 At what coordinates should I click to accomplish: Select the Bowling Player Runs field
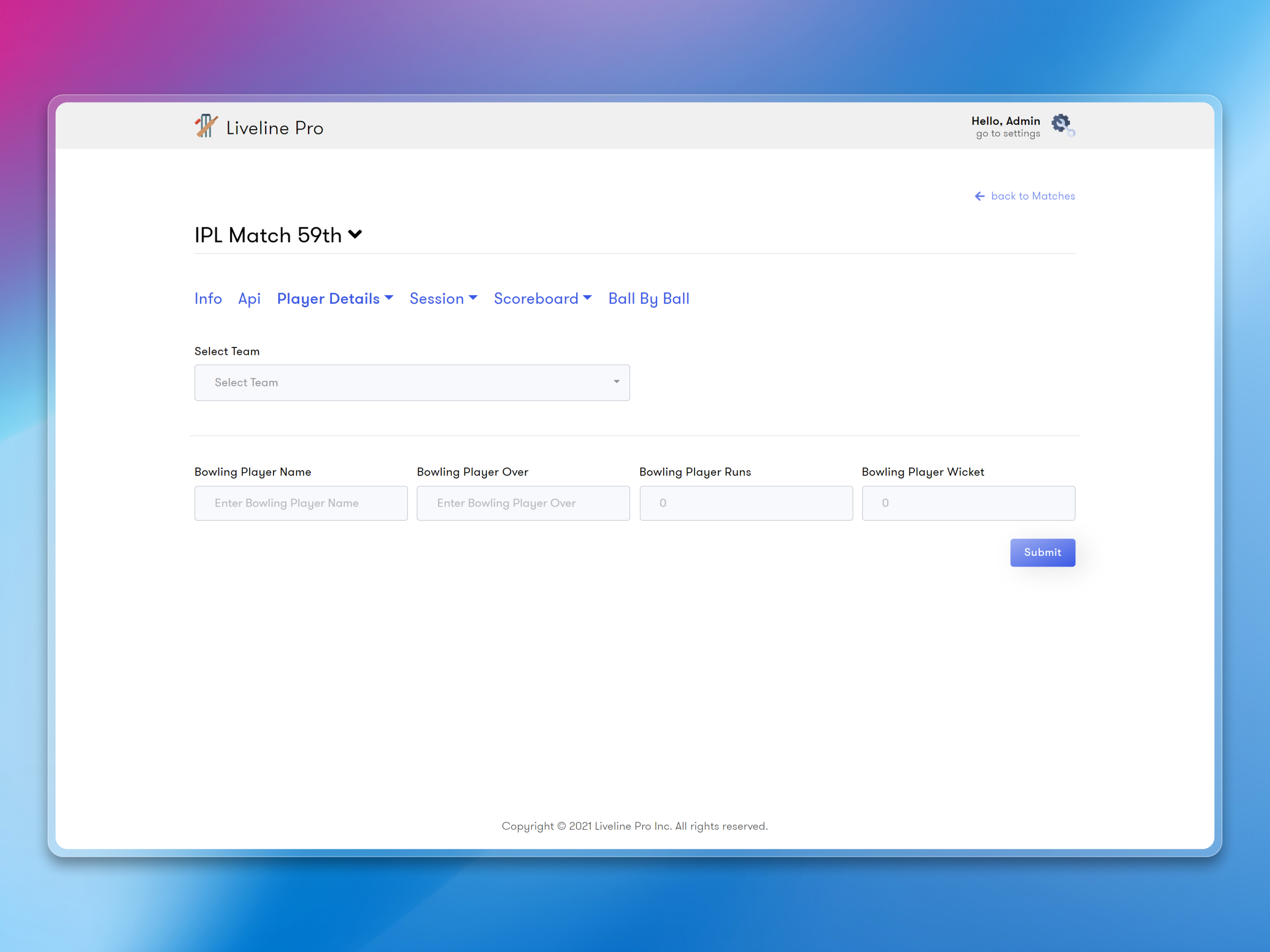[x=745, y=502]
